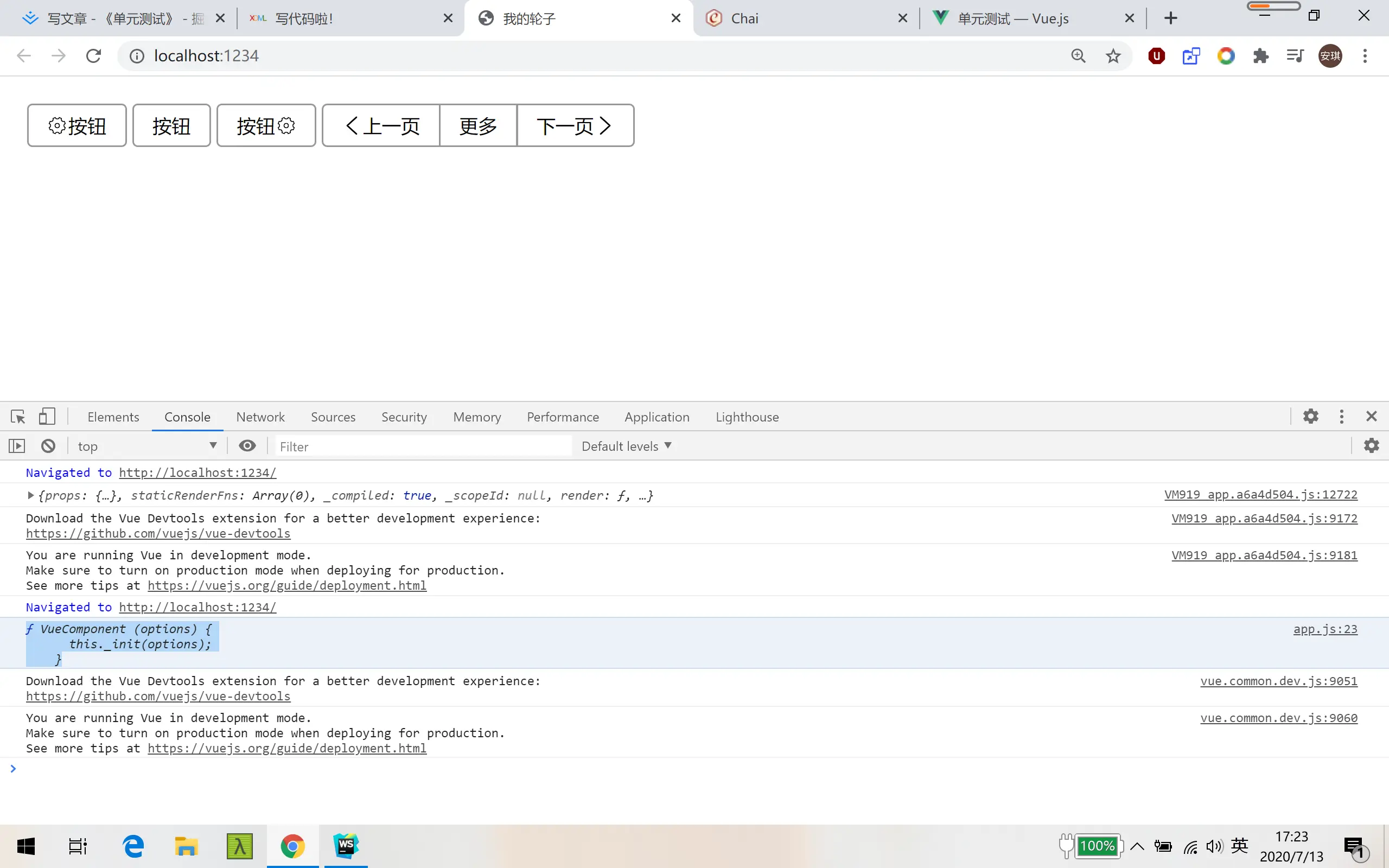
Task: Open Chrome extensions puzzle icon
Action: coord(1260,56)
